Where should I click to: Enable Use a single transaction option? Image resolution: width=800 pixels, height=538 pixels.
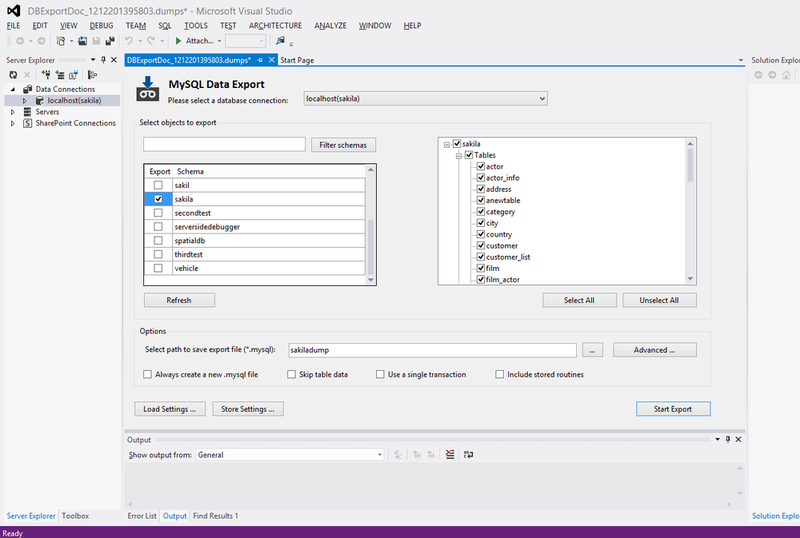pyautogui.click(x=380, y=374)
